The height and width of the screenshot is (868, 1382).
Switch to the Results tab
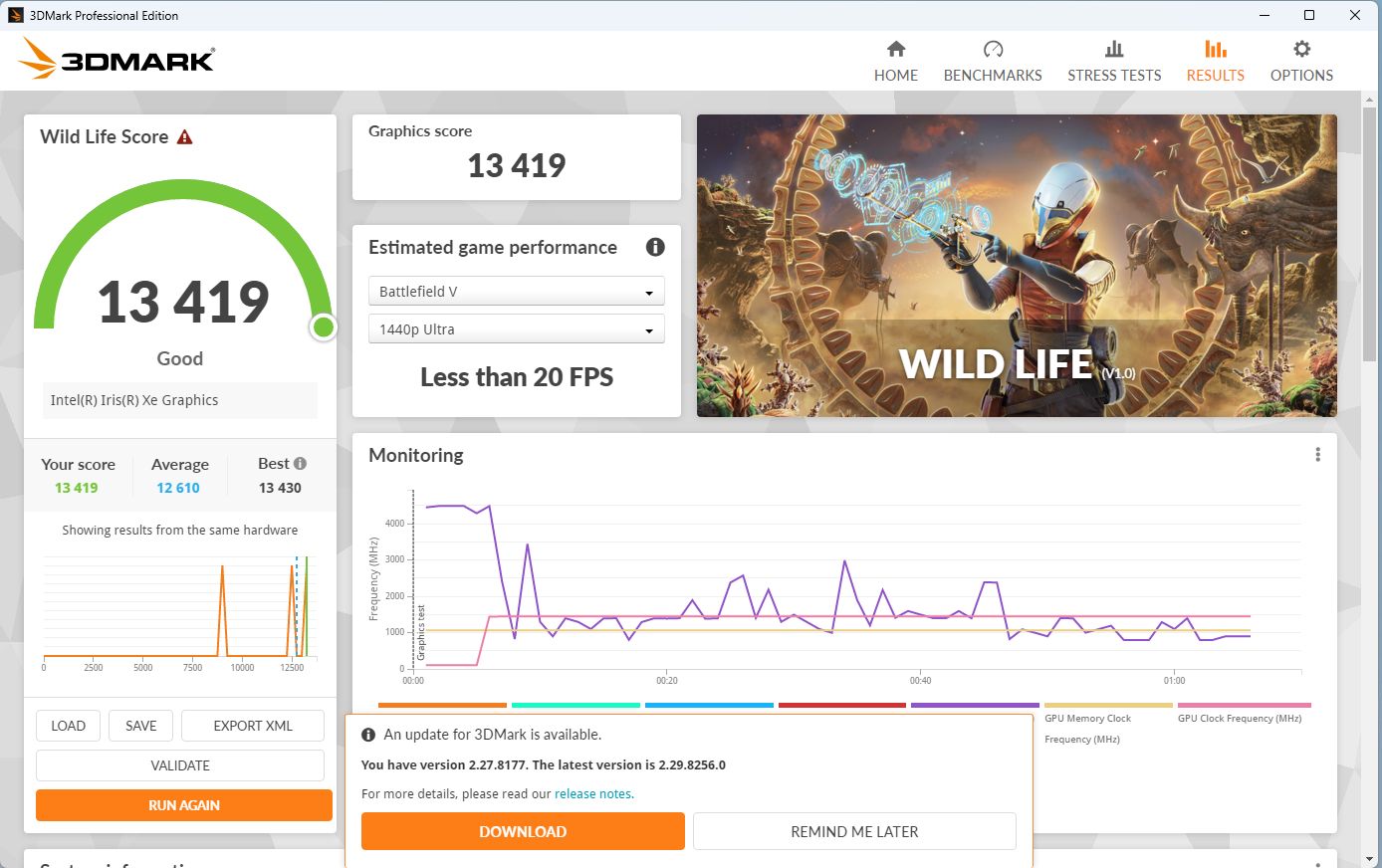pyautogui.click(x=1215, y=62)
